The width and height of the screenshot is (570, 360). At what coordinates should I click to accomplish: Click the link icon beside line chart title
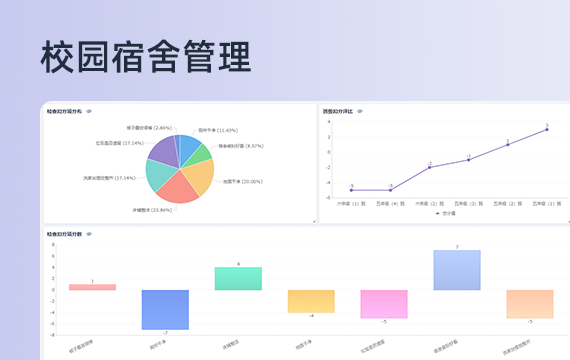tap(360, 111)
